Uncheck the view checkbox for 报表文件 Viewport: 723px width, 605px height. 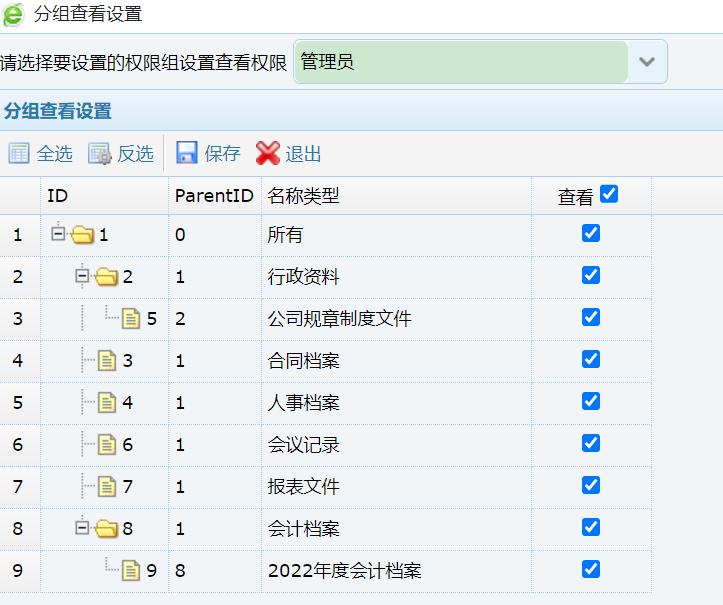coord(591,485)
